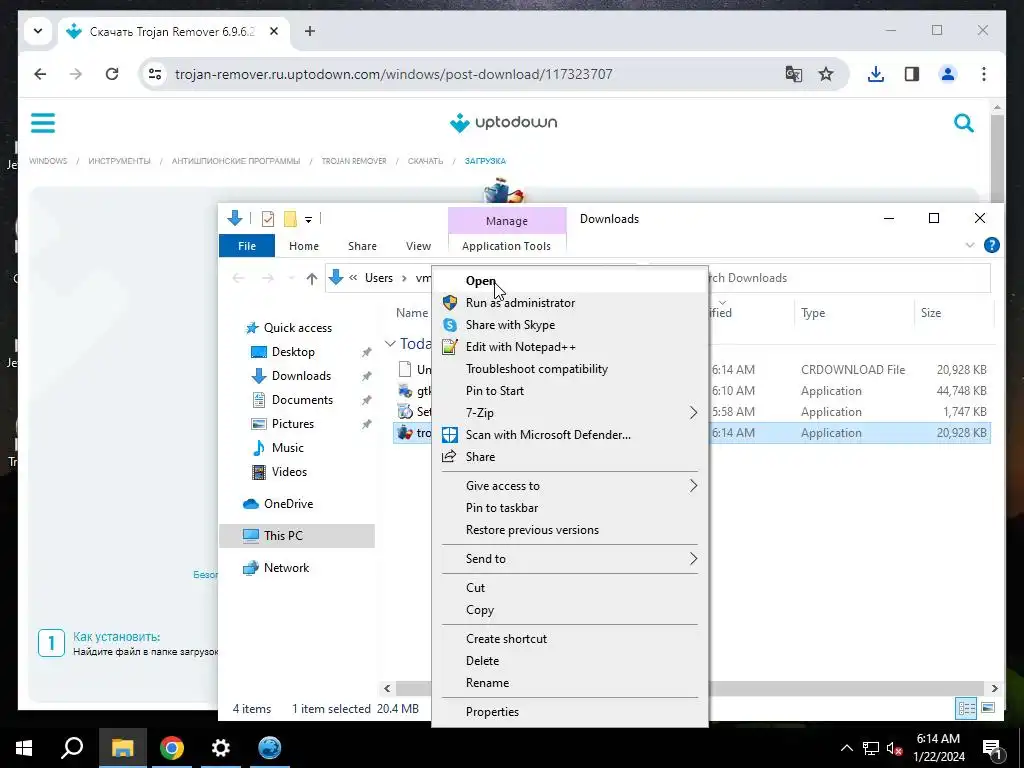Select Open in context menu
The height and width of the screenshot is (768, 1024).
569,281
